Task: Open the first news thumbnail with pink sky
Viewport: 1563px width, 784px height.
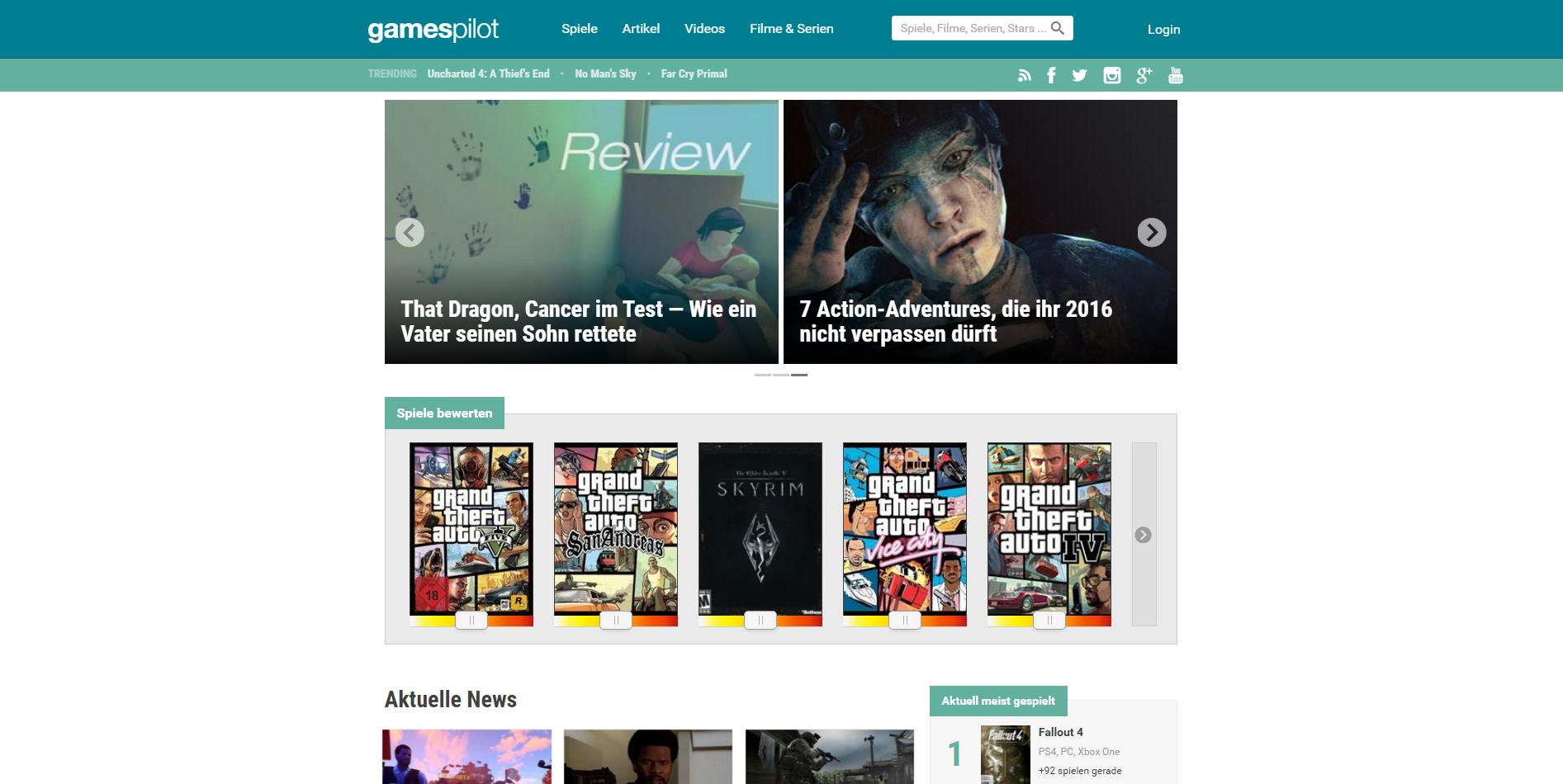Action: [x=467, y=757]
